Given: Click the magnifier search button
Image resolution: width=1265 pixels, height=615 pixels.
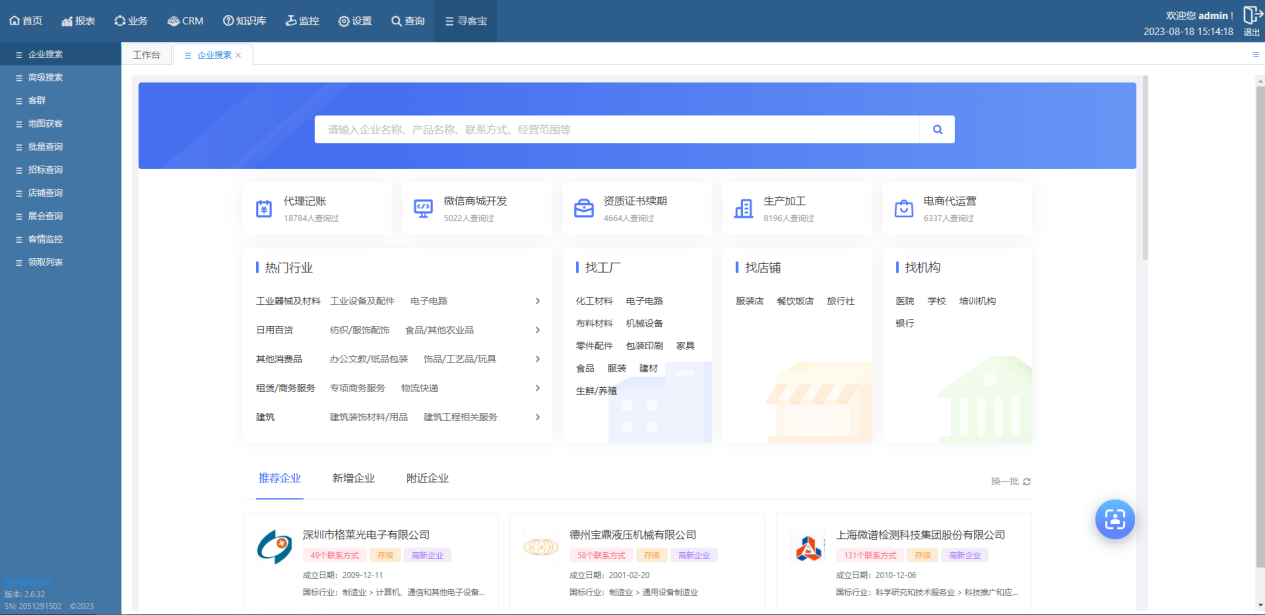Looking at the screenshot, I should (x=937, y=130).
